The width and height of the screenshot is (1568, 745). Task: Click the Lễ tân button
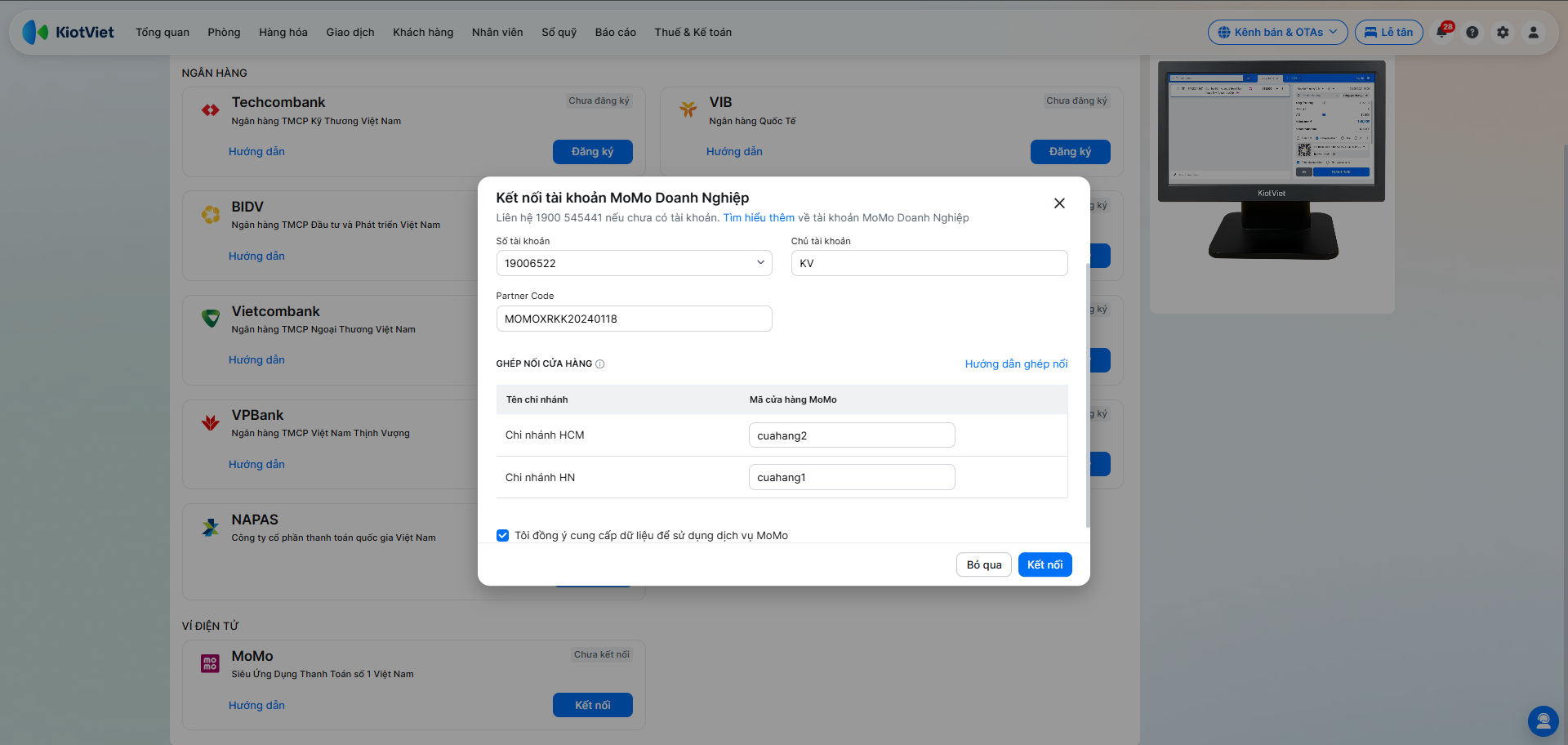pos(1389,32)
